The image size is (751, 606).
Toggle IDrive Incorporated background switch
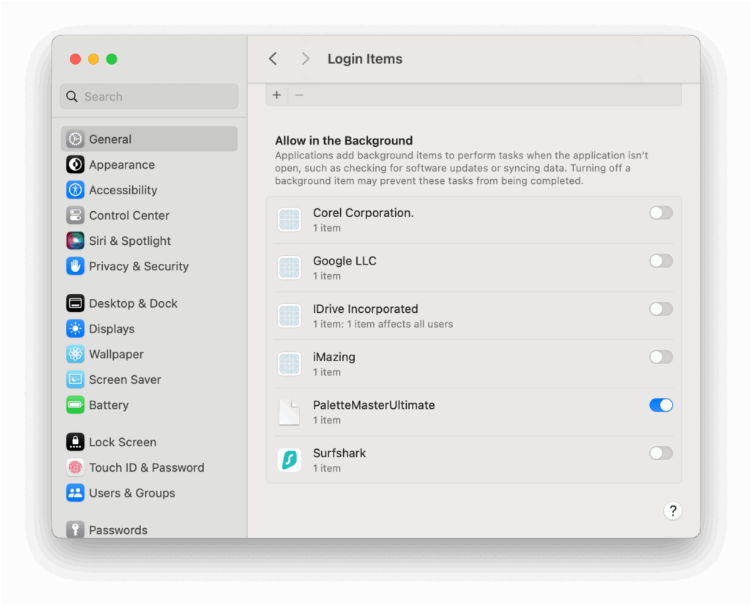(661, 309)
